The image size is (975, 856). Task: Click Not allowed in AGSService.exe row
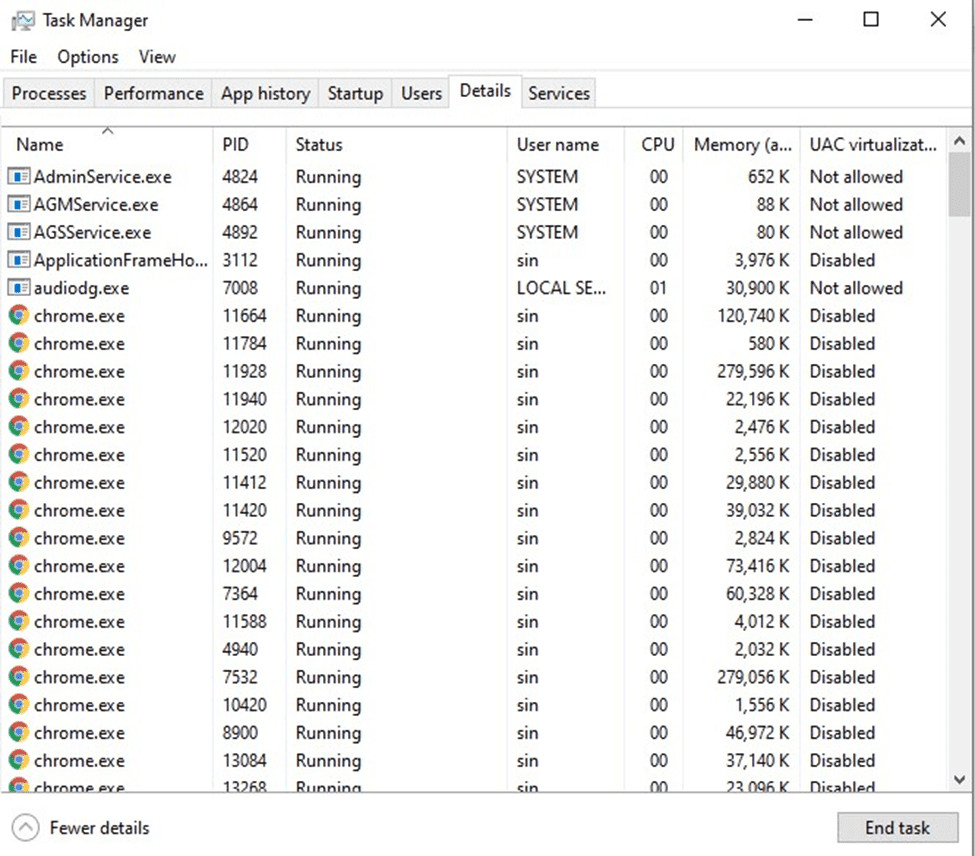click(x=856, y=232)
